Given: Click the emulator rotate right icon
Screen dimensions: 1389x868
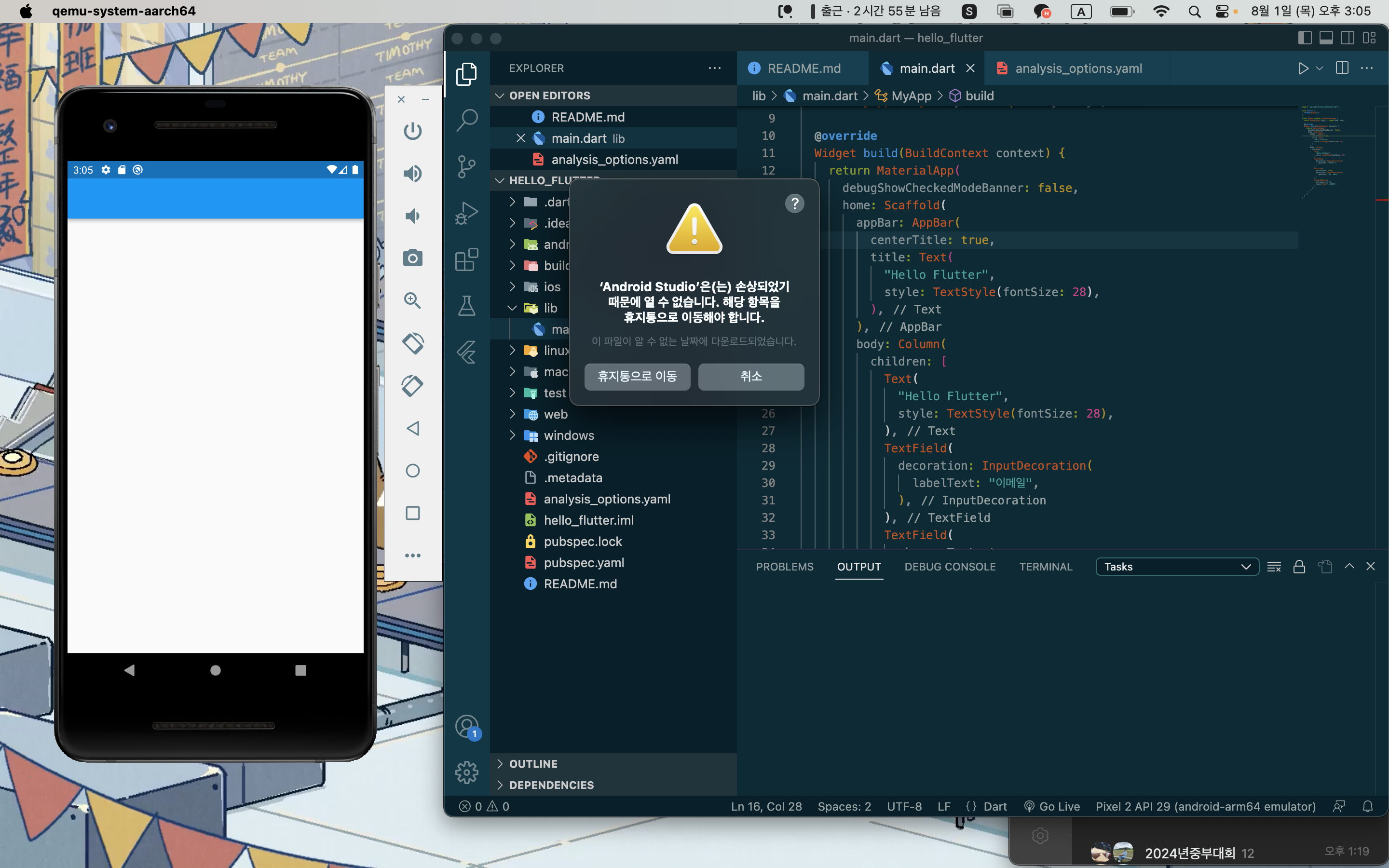Looking at the screenshot, I should [413, 386].
